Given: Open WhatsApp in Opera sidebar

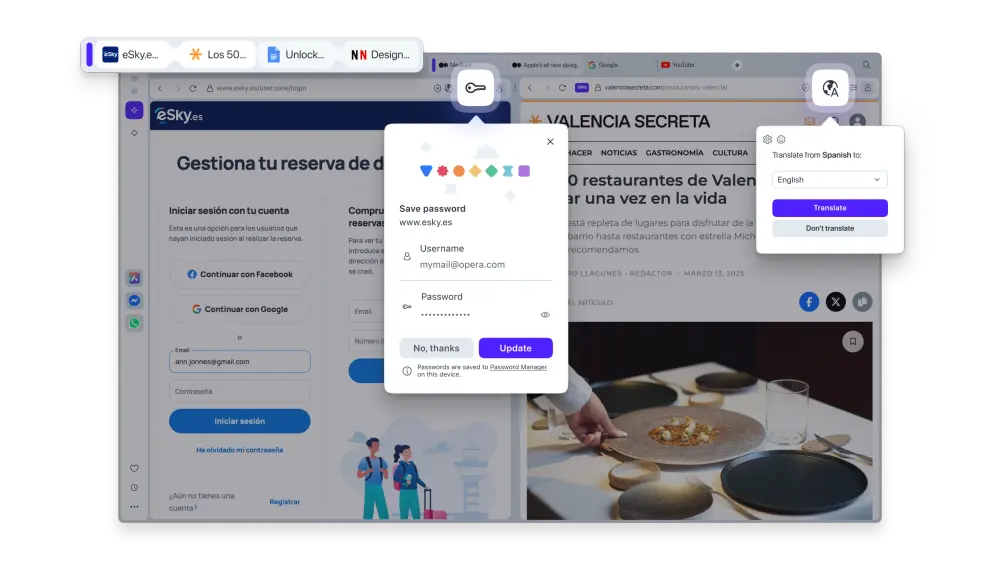Looking at the screenshot, I should (x=134, y=323).
